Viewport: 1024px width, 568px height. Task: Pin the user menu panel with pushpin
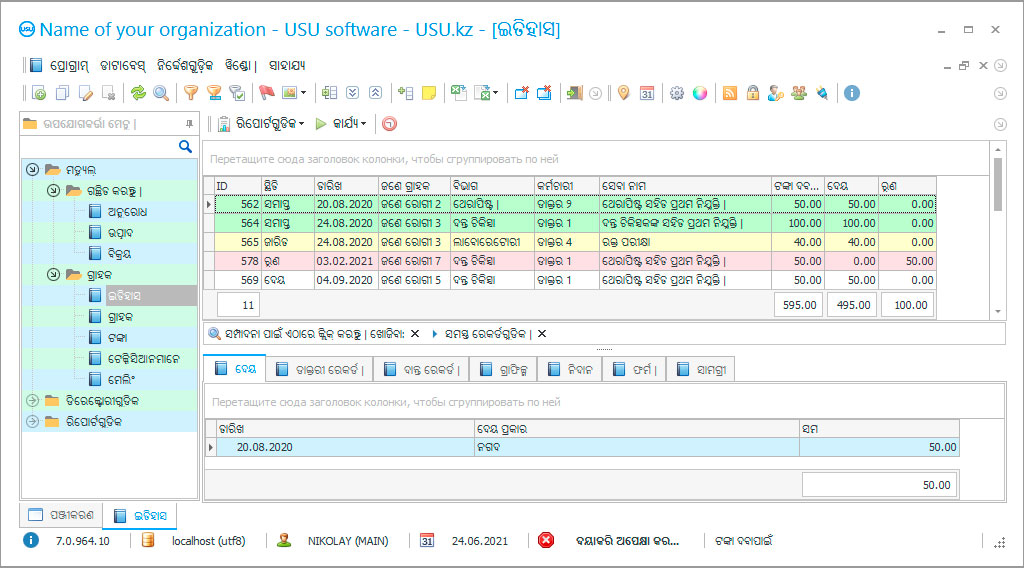(x=189, y=124)
